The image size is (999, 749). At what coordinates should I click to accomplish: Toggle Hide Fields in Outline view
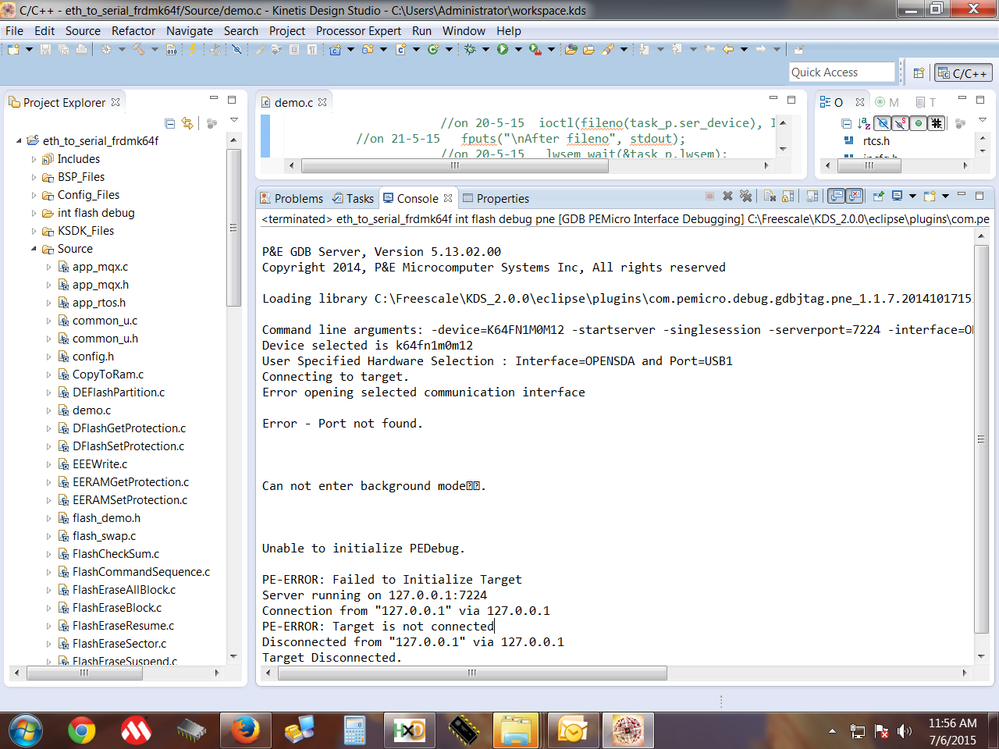point(882,123)
